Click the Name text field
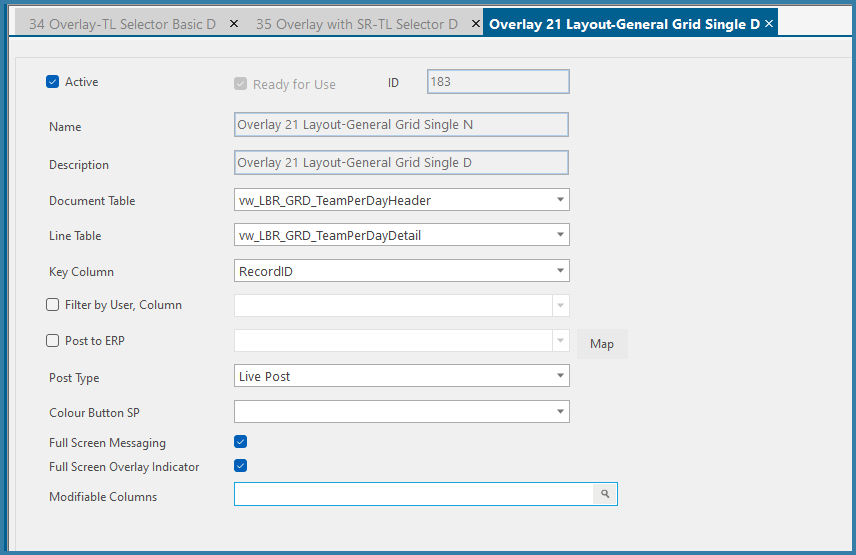 401,124
